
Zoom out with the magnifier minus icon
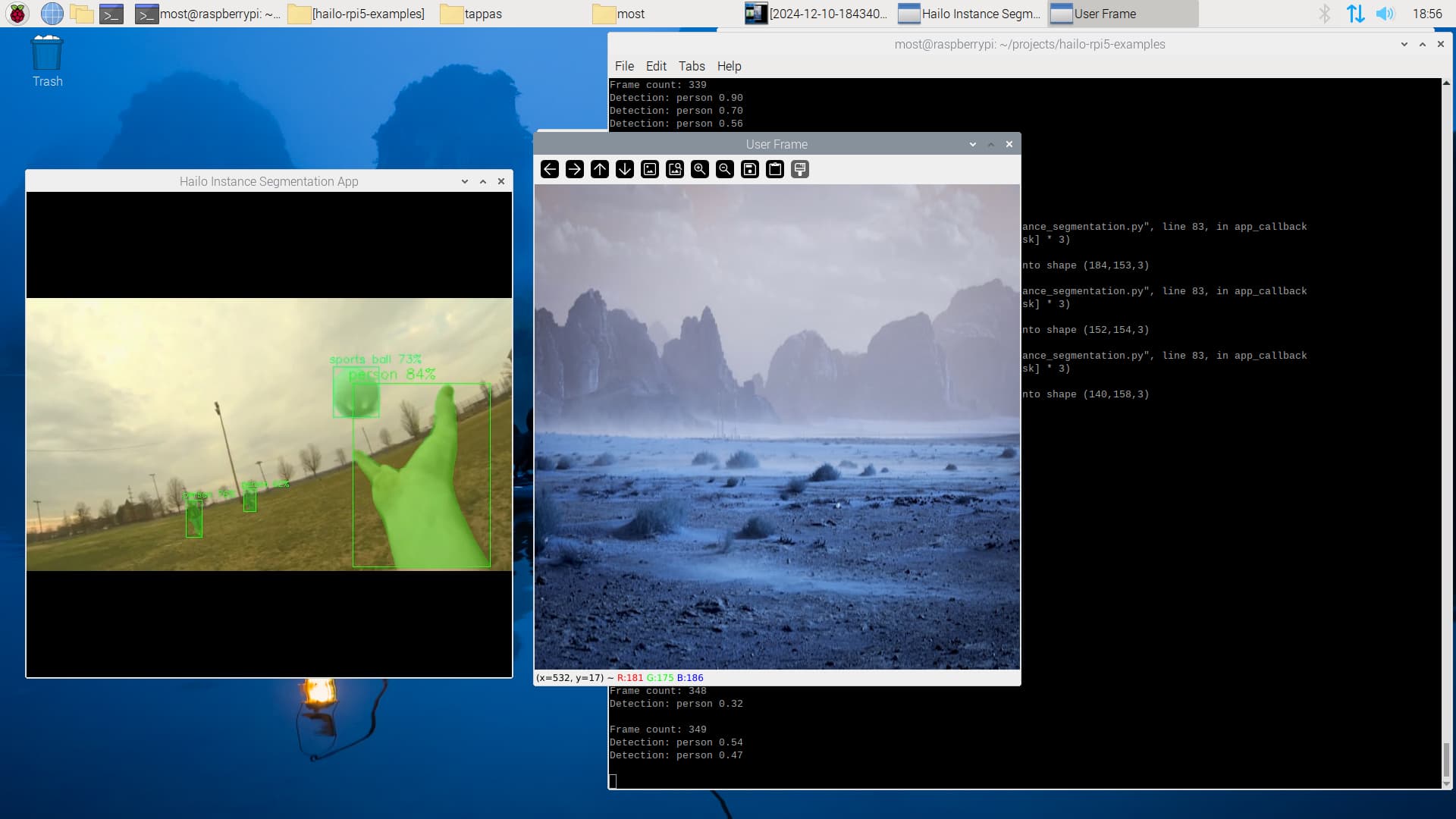725,169
